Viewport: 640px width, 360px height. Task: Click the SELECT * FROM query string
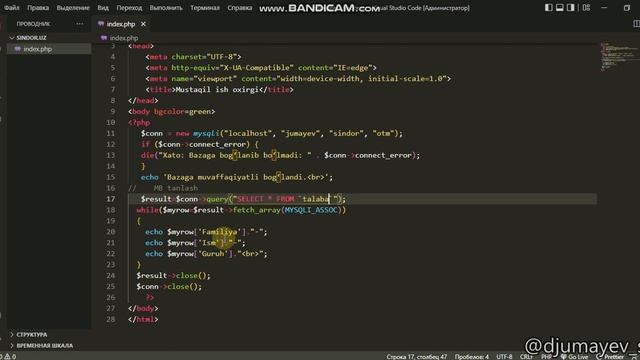click(x=287, y=199)
